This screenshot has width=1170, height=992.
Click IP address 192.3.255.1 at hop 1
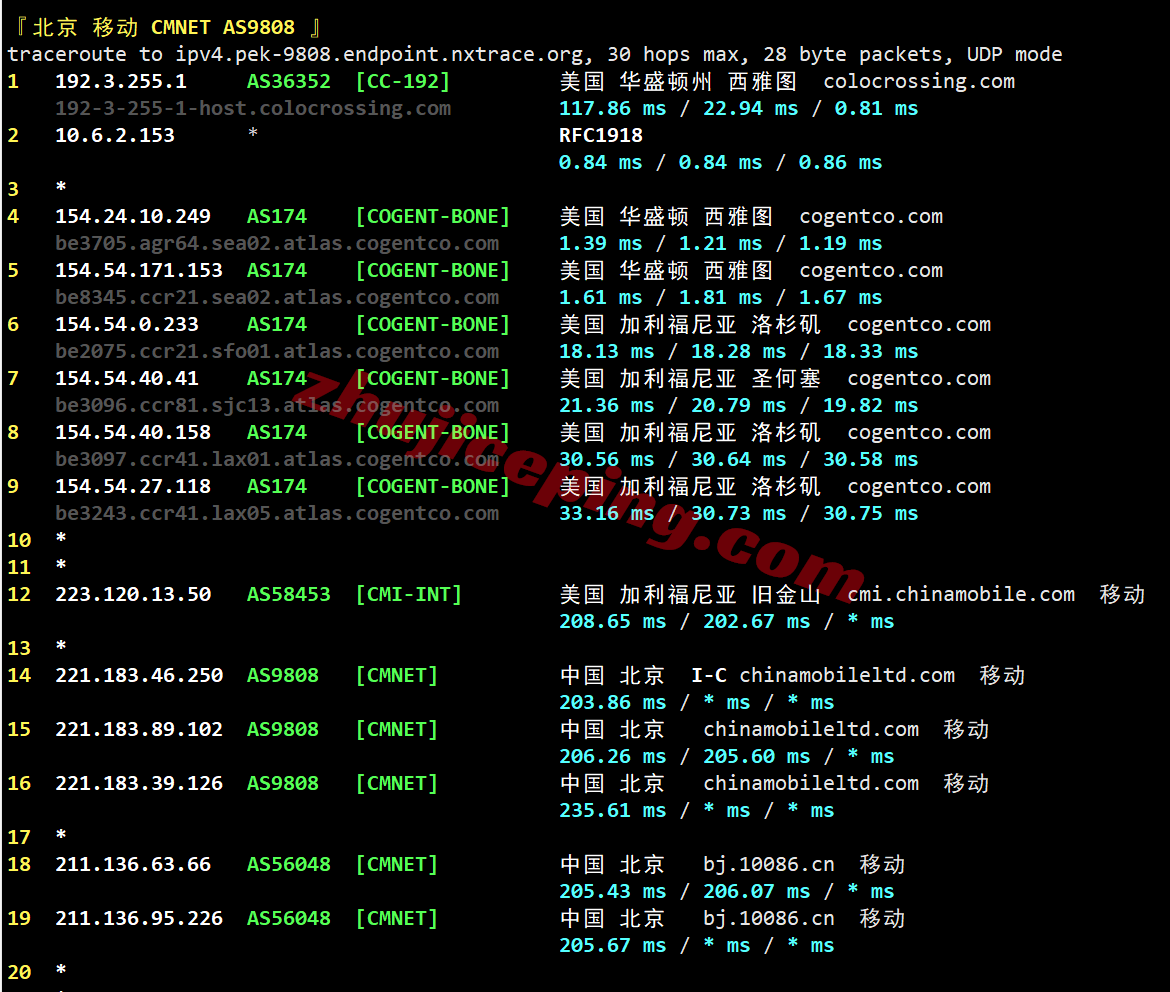120,81
